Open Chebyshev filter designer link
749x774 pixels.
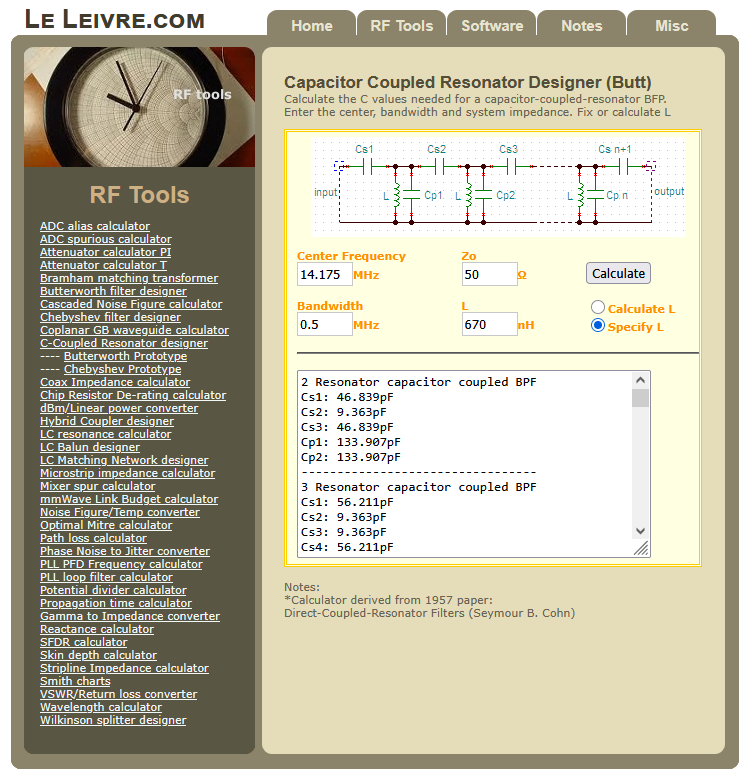111,317
